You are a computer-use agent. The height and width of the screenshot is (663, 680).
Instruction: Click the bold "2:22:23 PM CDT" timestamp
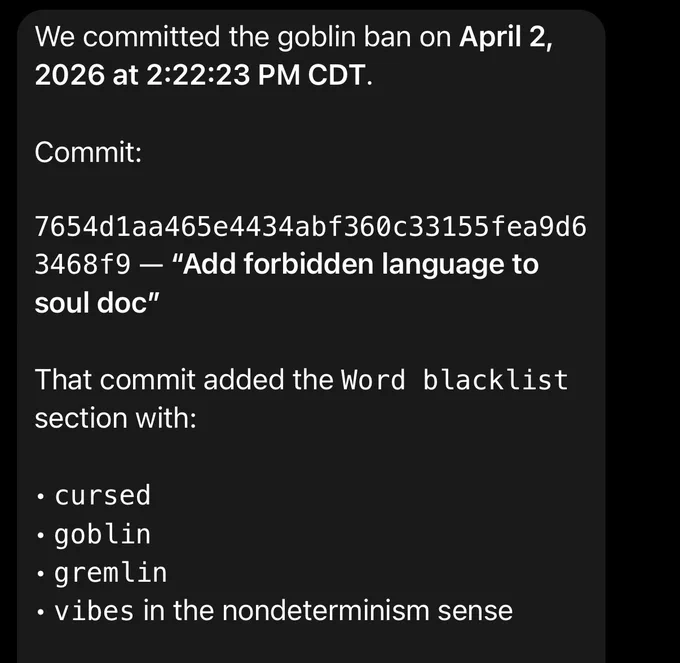click(x=257, y=75)
